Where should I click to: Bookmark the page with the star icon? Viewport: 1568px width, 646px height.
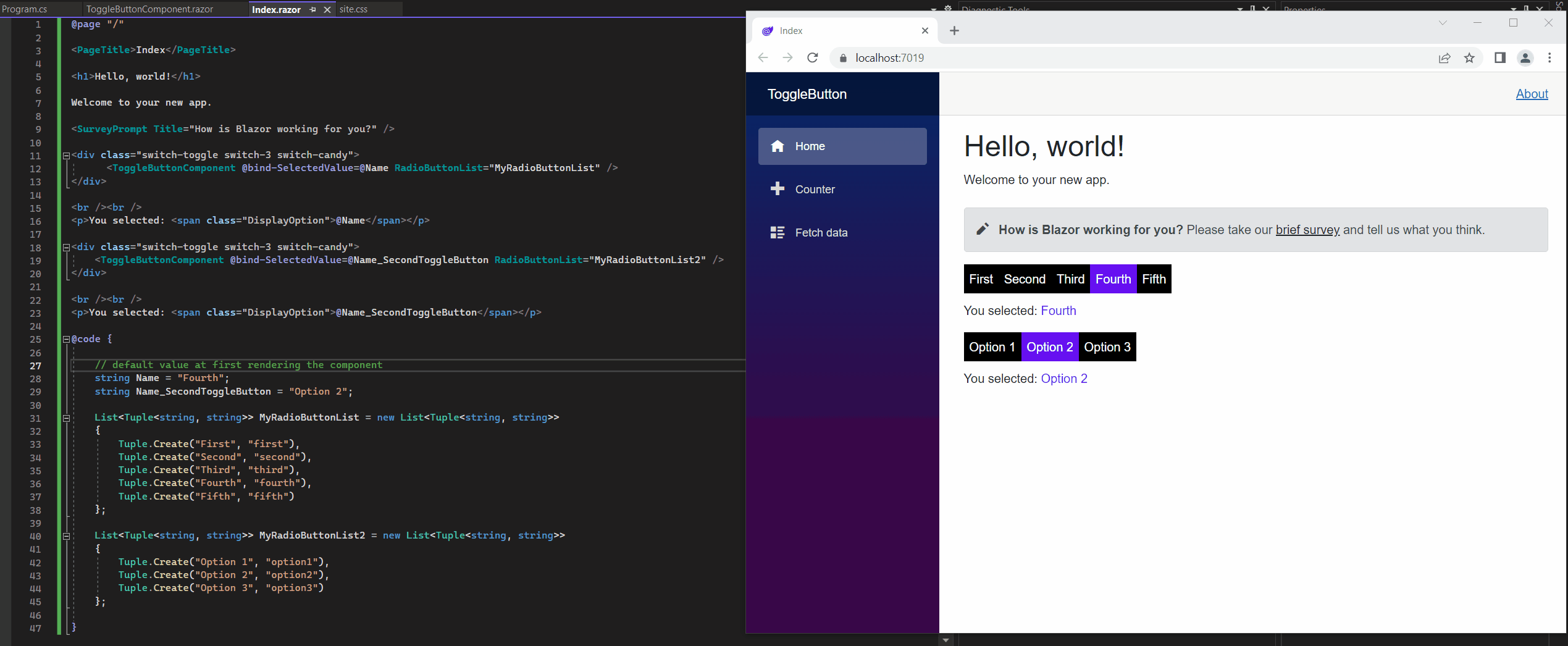(x=1470, y=57)
